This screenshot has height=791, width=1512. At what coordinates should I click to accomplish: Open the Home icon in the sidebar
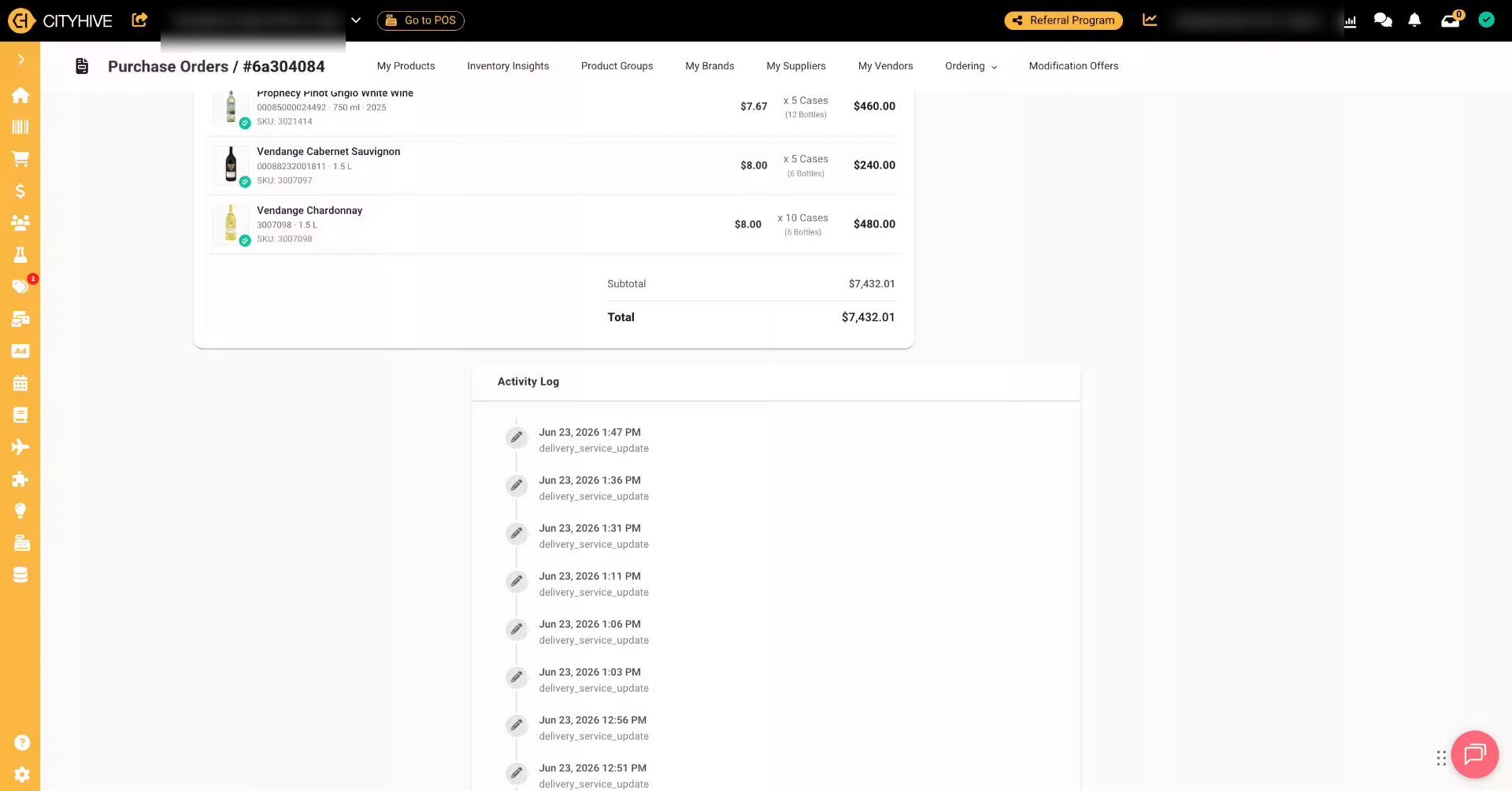coord(20,95)
